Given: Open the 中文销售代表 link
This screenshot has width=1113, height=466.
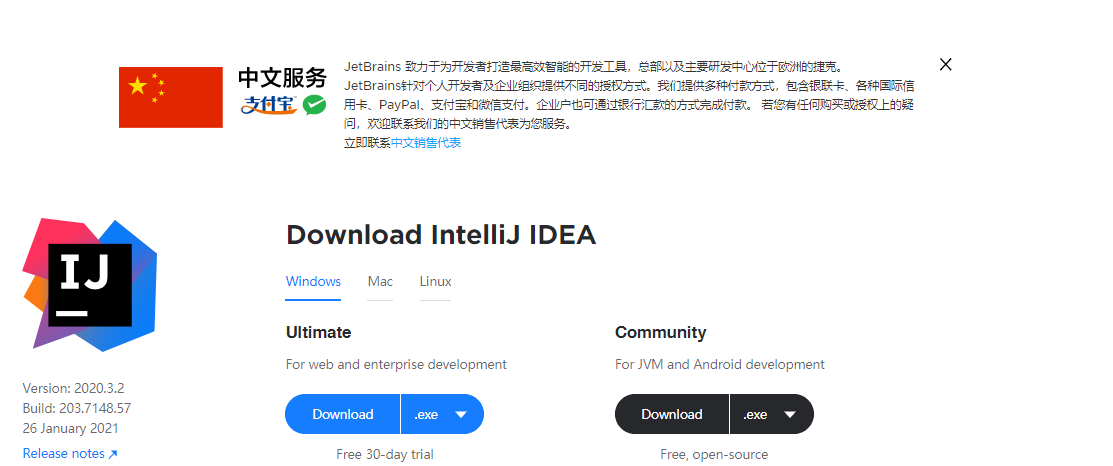Looking at the screenshot, I should click(426, 143).
